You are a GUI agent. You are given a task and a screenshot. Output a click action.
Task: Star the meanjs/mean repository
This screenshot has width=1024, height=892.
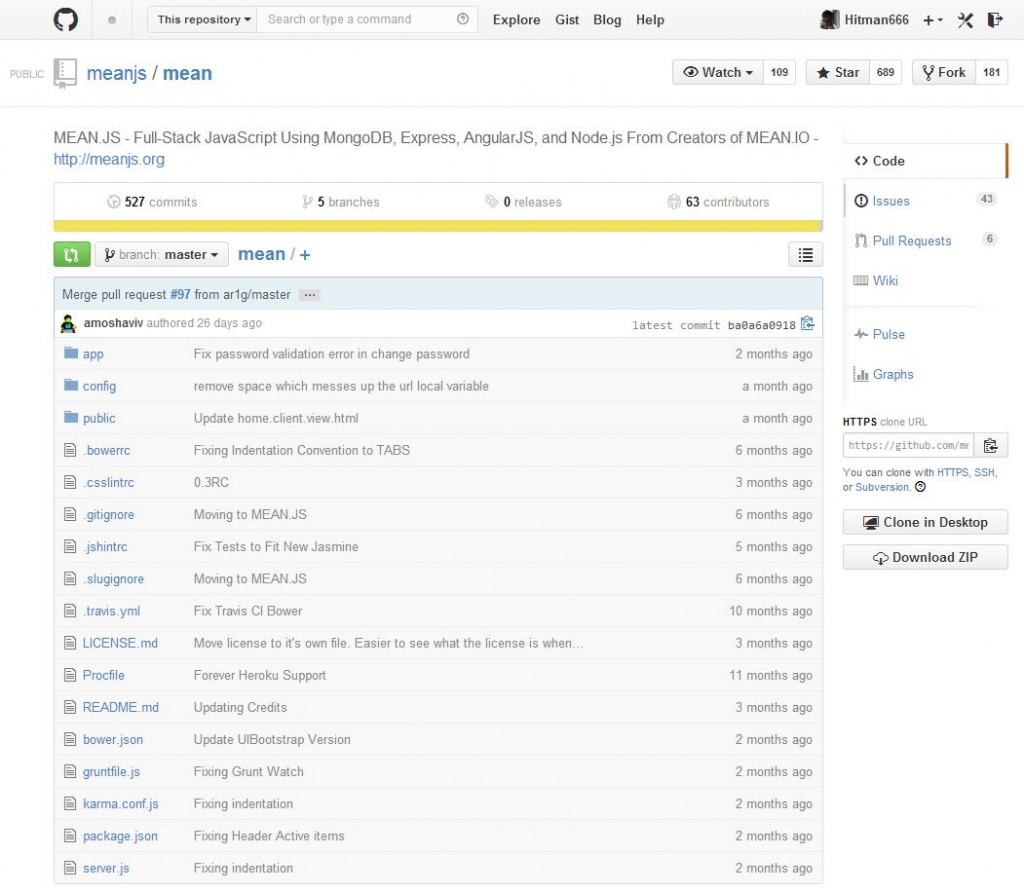[x=838, y=73]
